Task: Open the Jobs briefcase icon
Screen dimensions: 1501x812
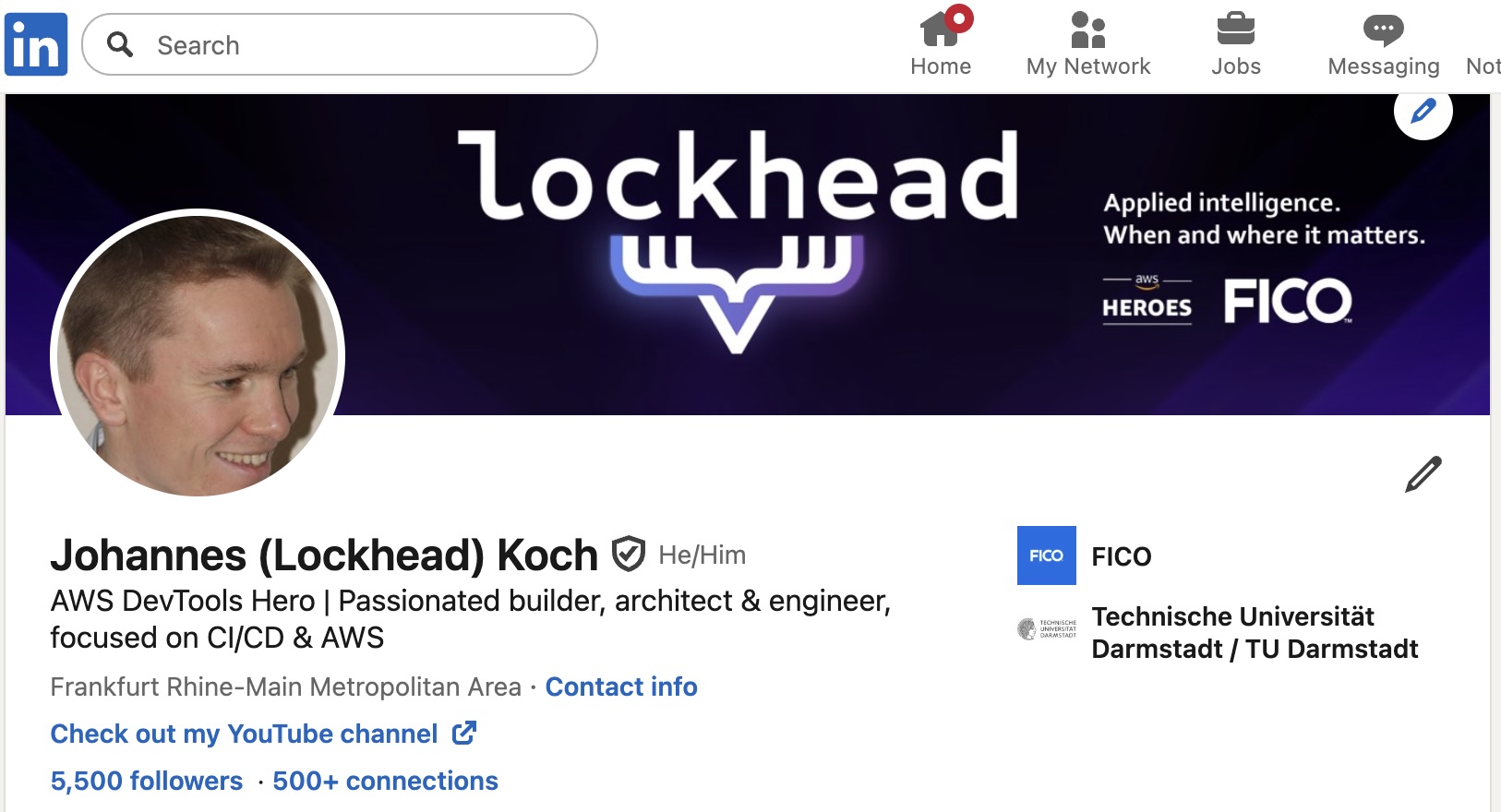Action: point(1235,30)
